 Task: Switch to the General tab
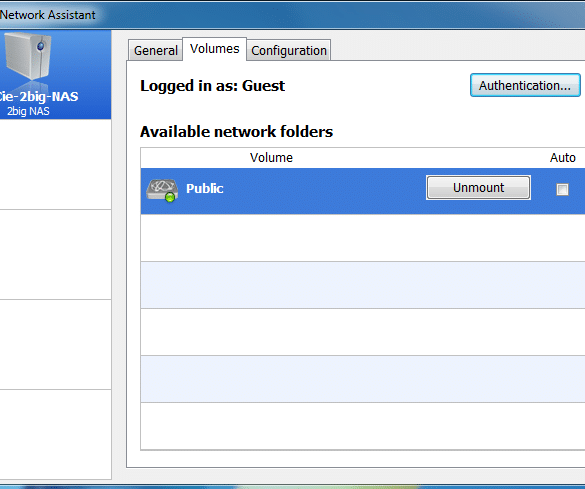[156, 50]
